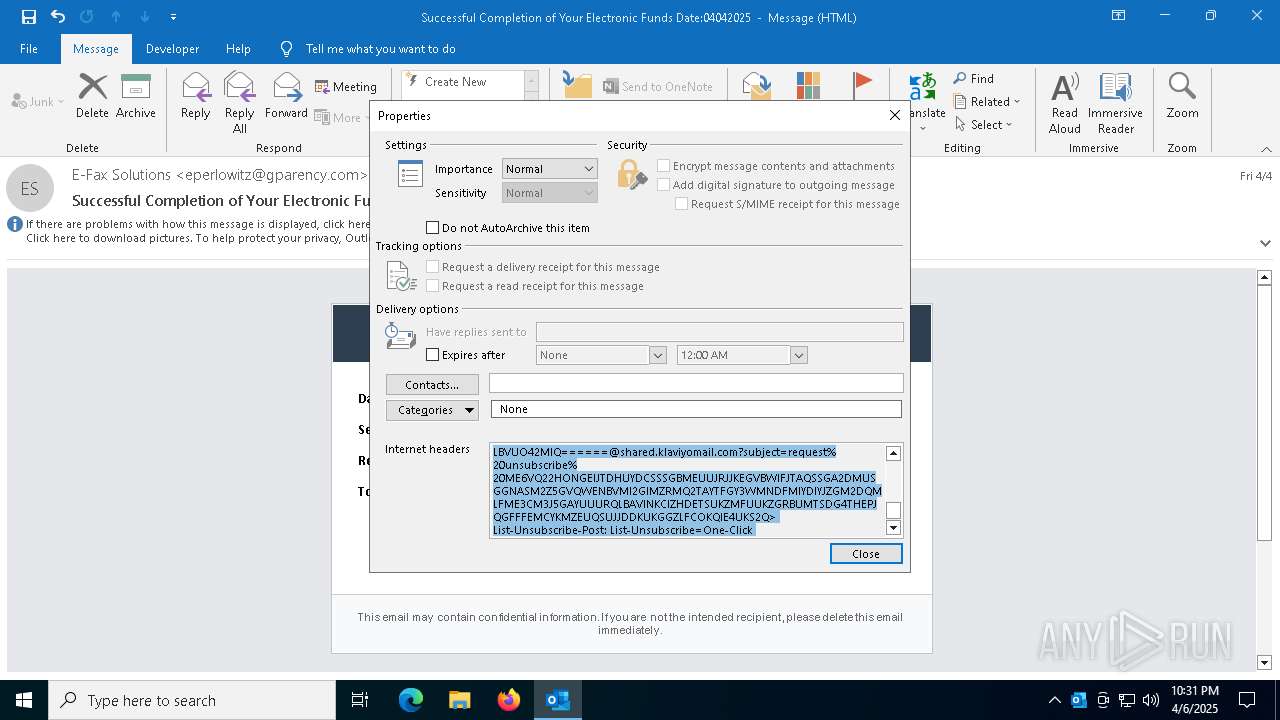Click Internet headers scroll down arrow

pos(894,527)
